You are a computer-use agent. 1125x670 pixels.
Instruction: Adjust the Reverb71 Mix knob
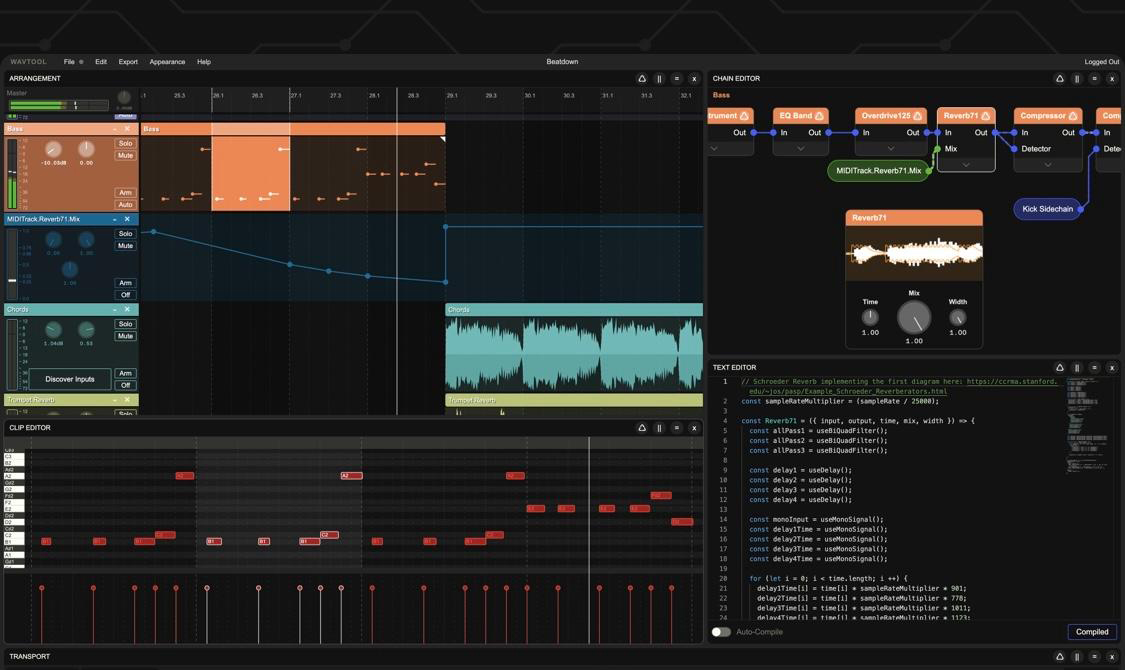pyautogui.click(x=914, y=317)
